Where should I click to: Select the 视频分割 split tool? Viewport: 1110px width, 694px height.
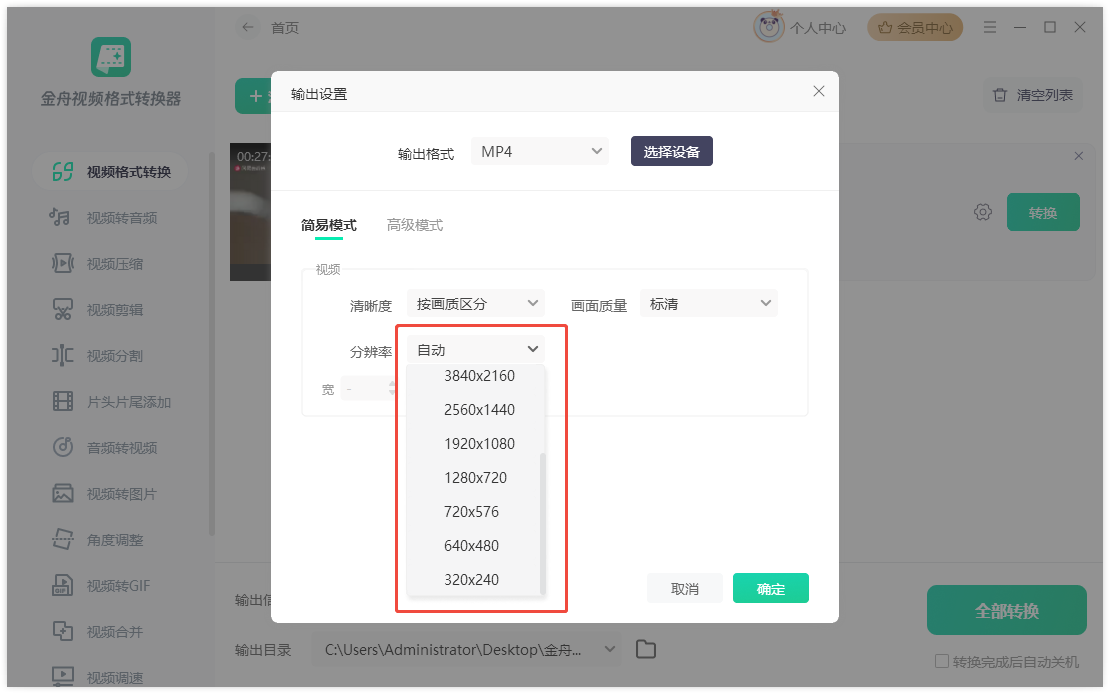[x=63, y=356]
